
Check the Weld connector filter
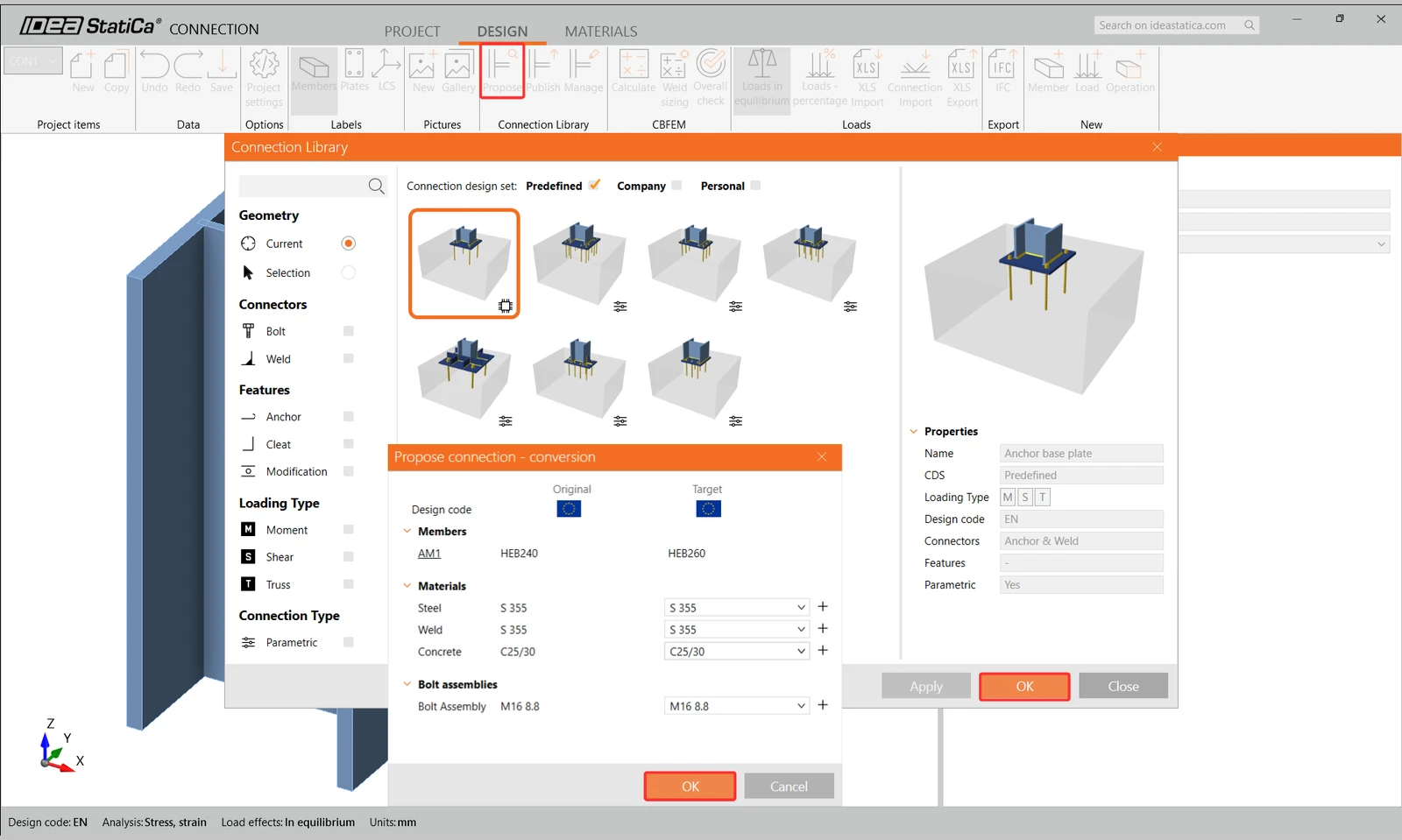click(349, 358)
